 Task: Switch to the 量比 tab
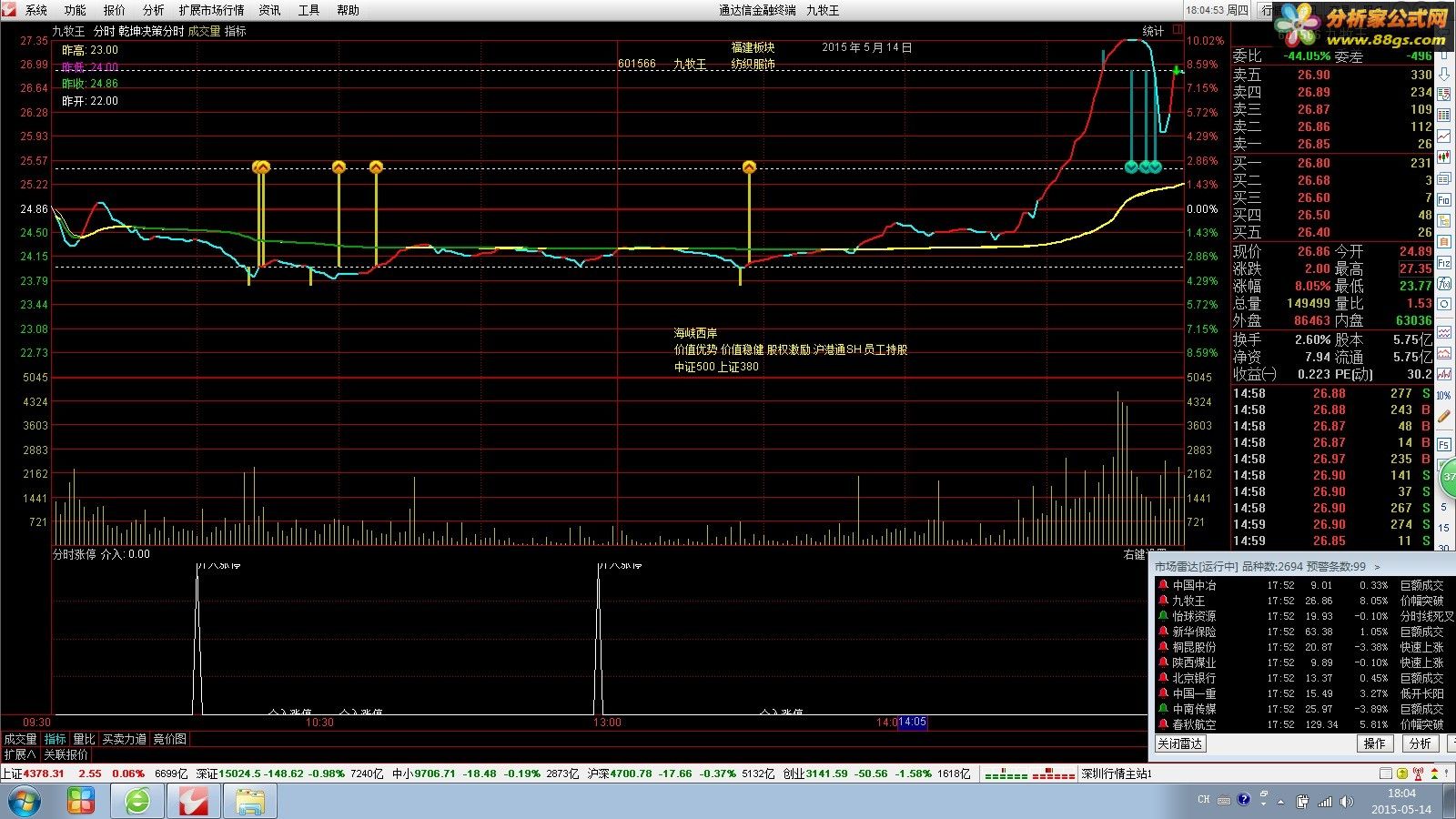click(x=84, y=739)
